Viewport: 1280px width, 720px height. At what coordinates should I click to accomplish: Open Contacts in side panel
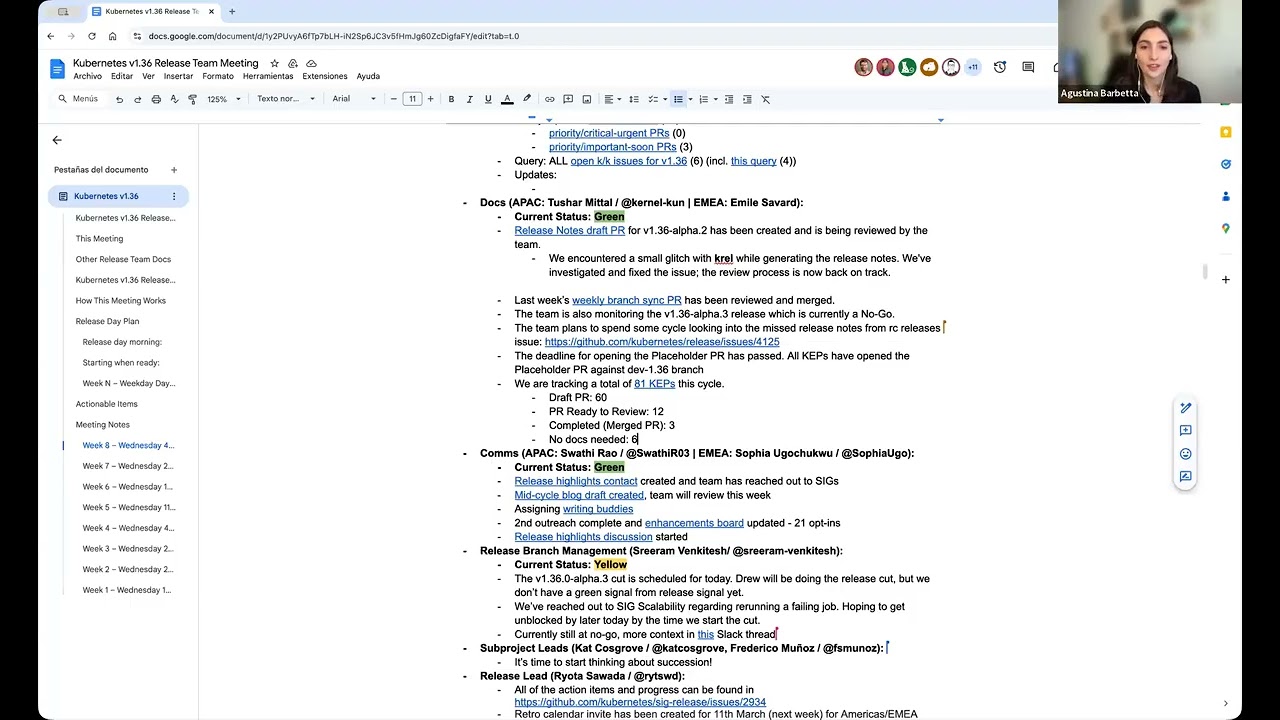(x=1226, y=196)
